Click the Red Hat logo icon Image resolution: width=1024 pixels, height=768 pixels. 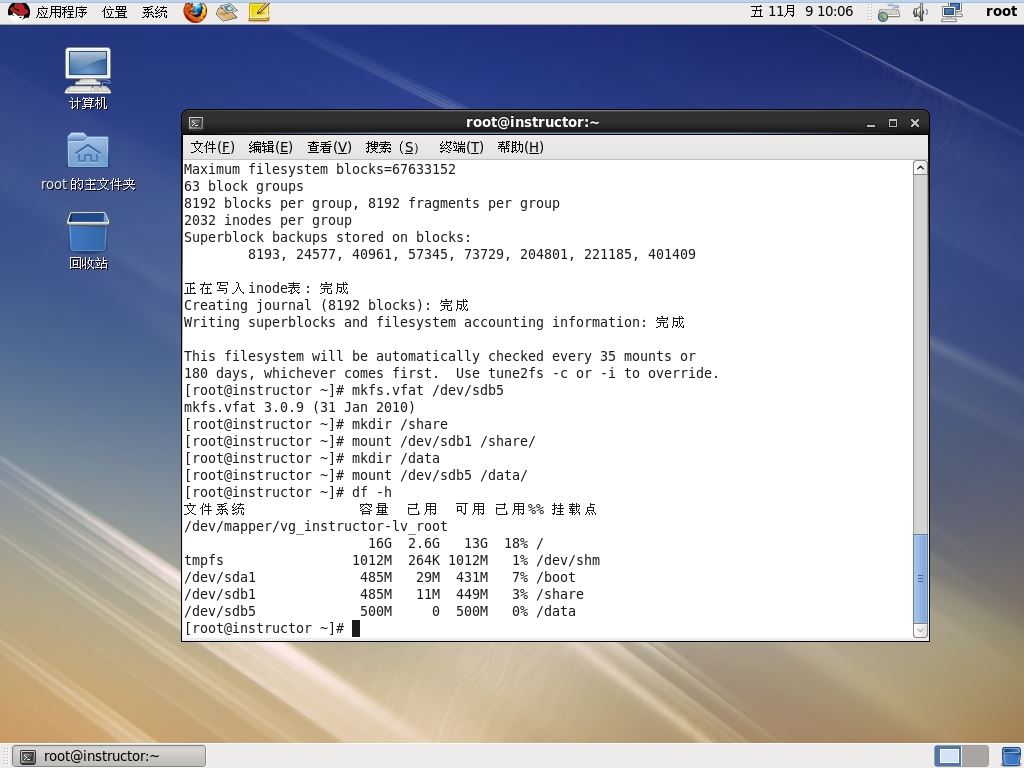(18, 11)
